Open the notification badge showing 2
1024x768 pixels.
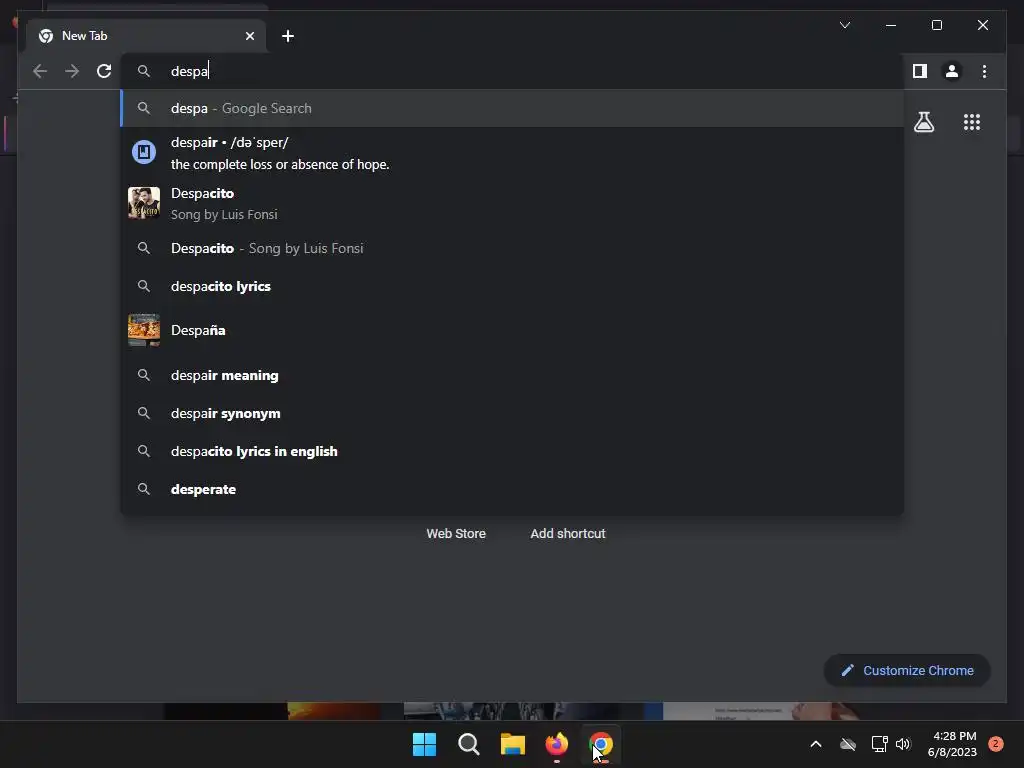(996, 744)
